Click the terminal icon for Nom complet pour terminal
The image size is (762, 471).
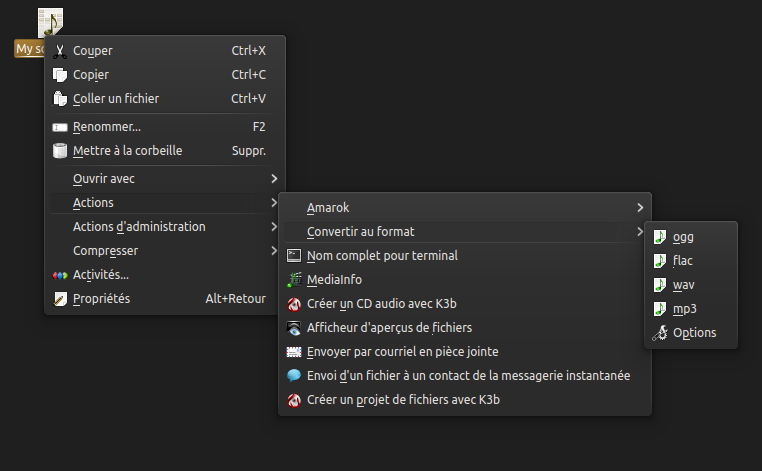(x=294, y=256)
